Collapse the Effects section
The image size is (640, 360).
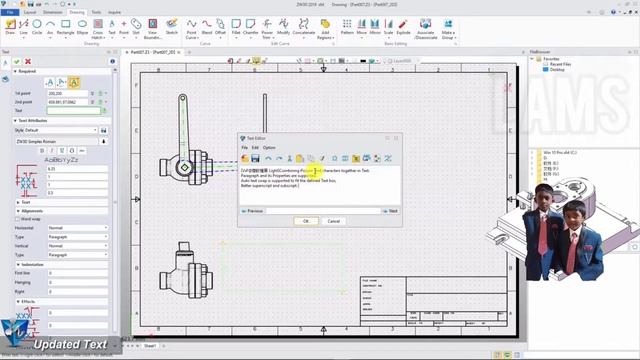(18, 302)
